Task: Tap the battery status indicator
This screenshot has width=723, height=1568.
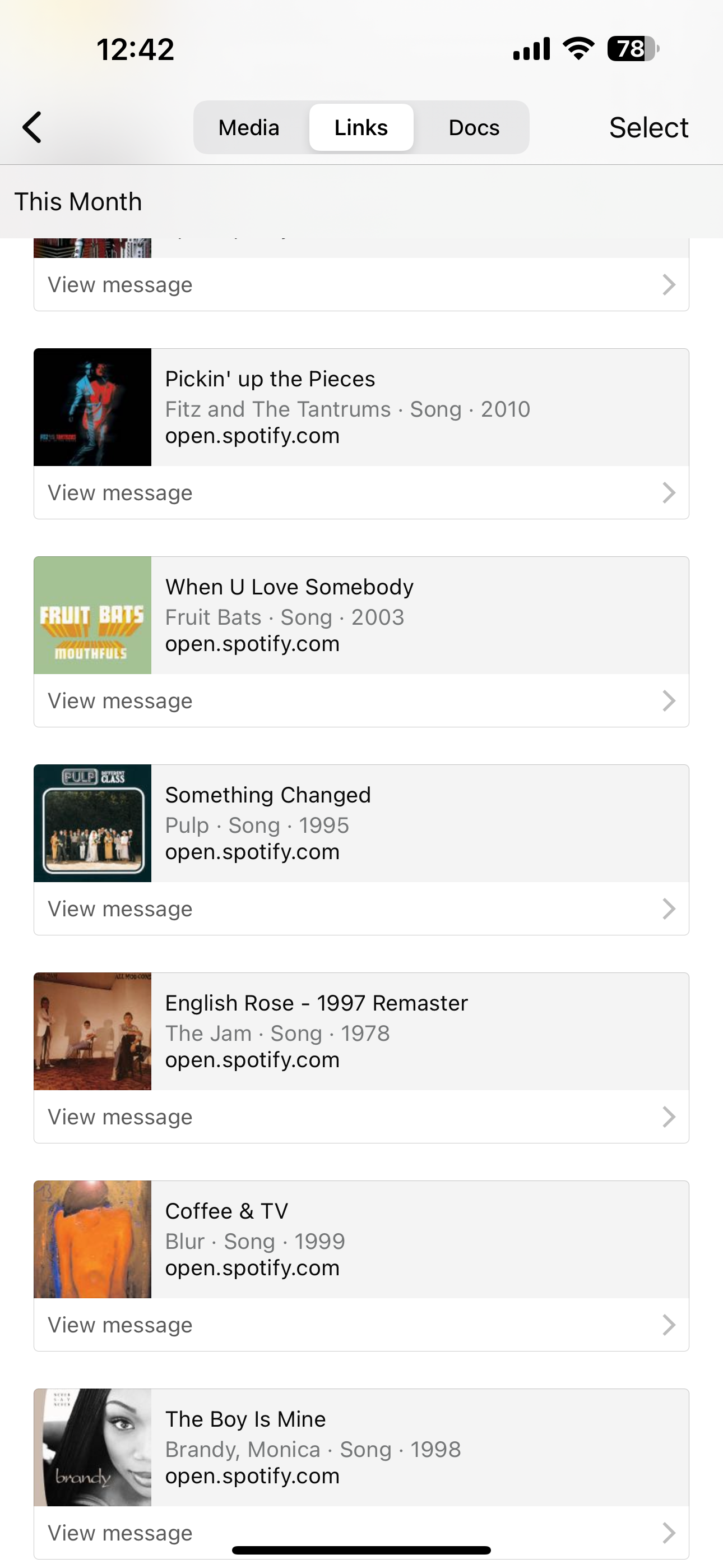Action: (632, 49)
